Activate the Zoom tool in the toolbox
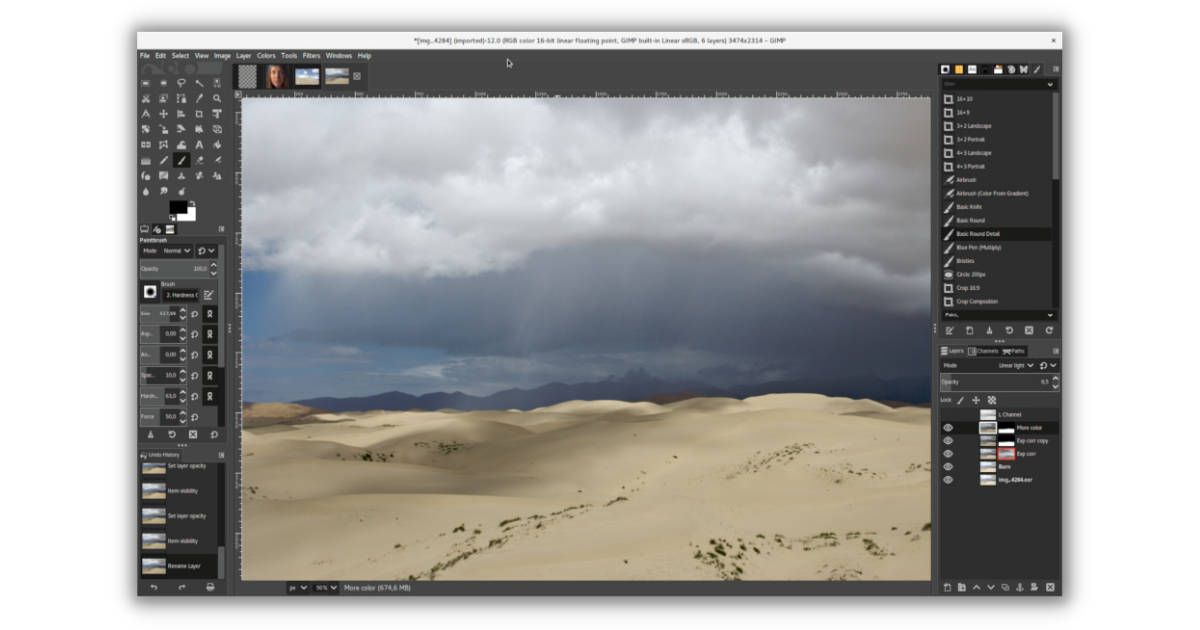 [x=217, y=98]
